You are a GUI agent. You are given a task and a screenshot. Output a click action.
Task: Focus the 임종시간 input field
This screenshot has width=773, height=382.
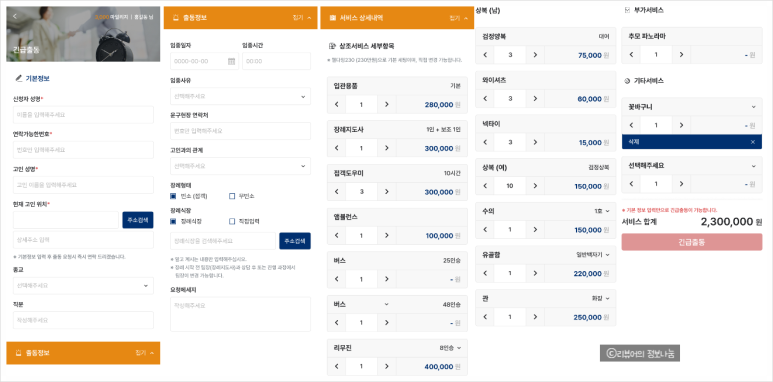pyautogui.click(x=276, y=61)
